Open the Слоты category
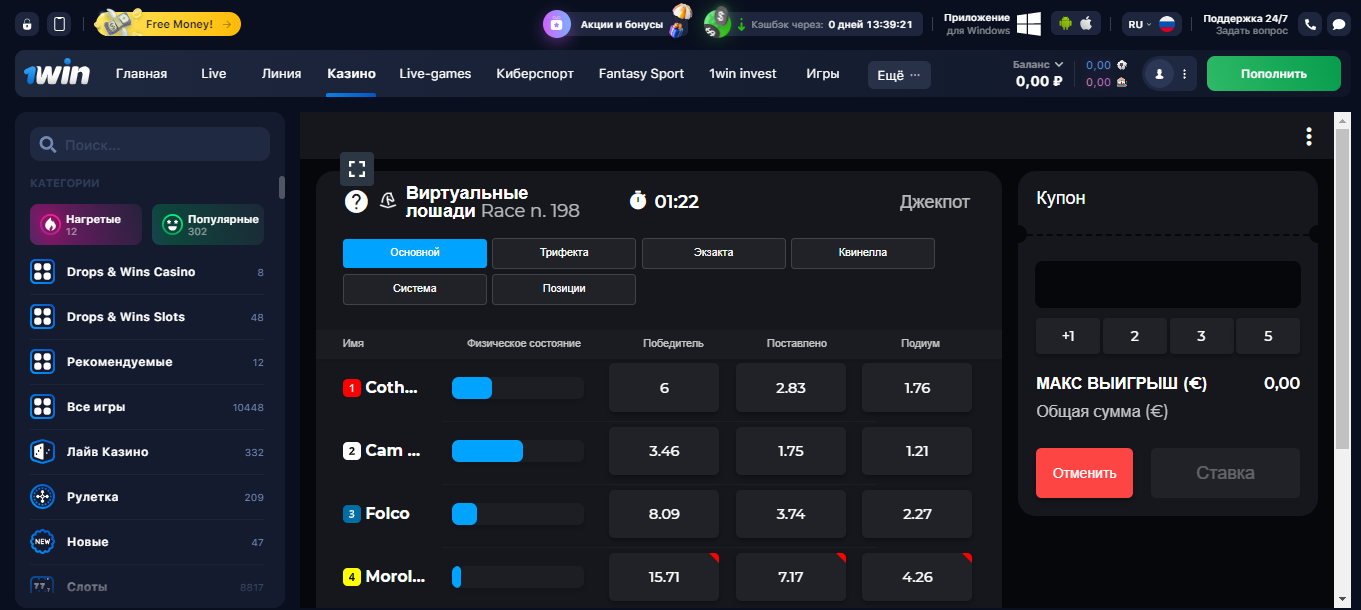The height and width of the screenshot is (610, 1361). click(x=147, y=587)
